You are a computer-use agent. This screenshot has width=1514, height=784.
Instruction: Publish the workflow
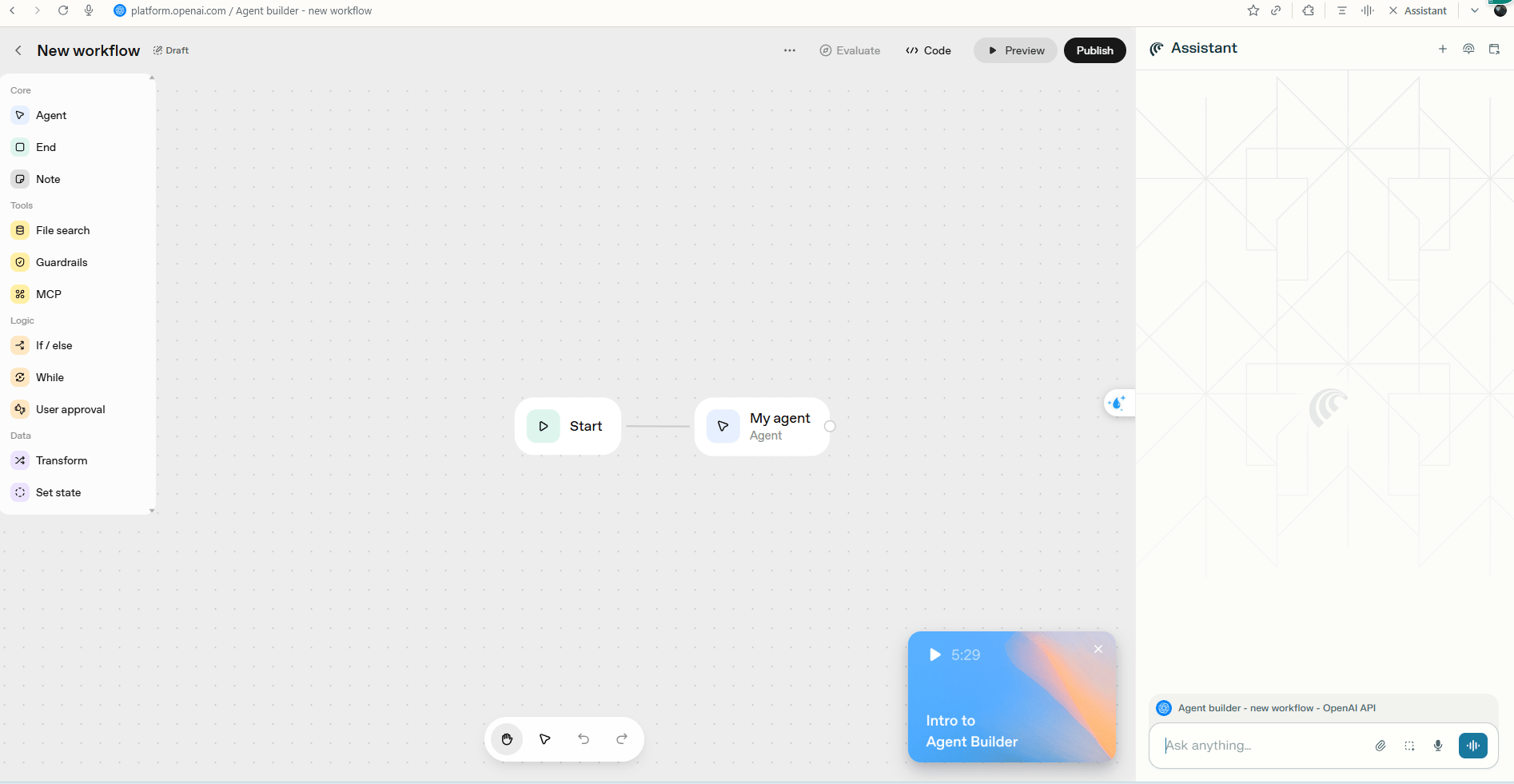[1094, 50]
